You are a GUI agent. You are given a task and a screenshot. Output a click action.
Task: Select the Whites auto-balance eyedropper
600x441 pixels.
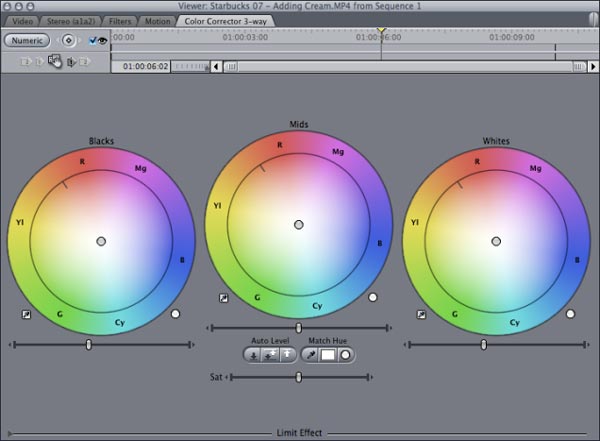(x=421, y=315)
